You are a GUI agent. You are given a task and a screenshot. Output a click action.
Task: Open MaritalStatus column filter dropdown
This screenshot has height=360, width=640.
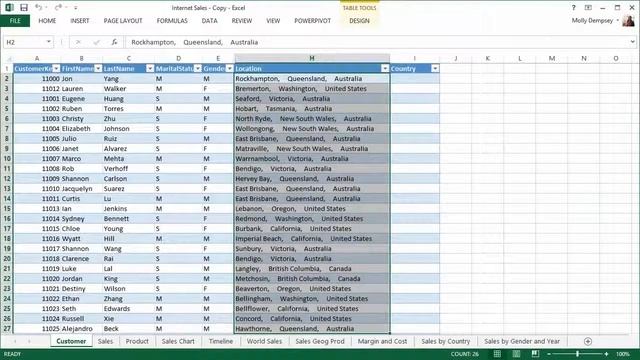(198, 69)
